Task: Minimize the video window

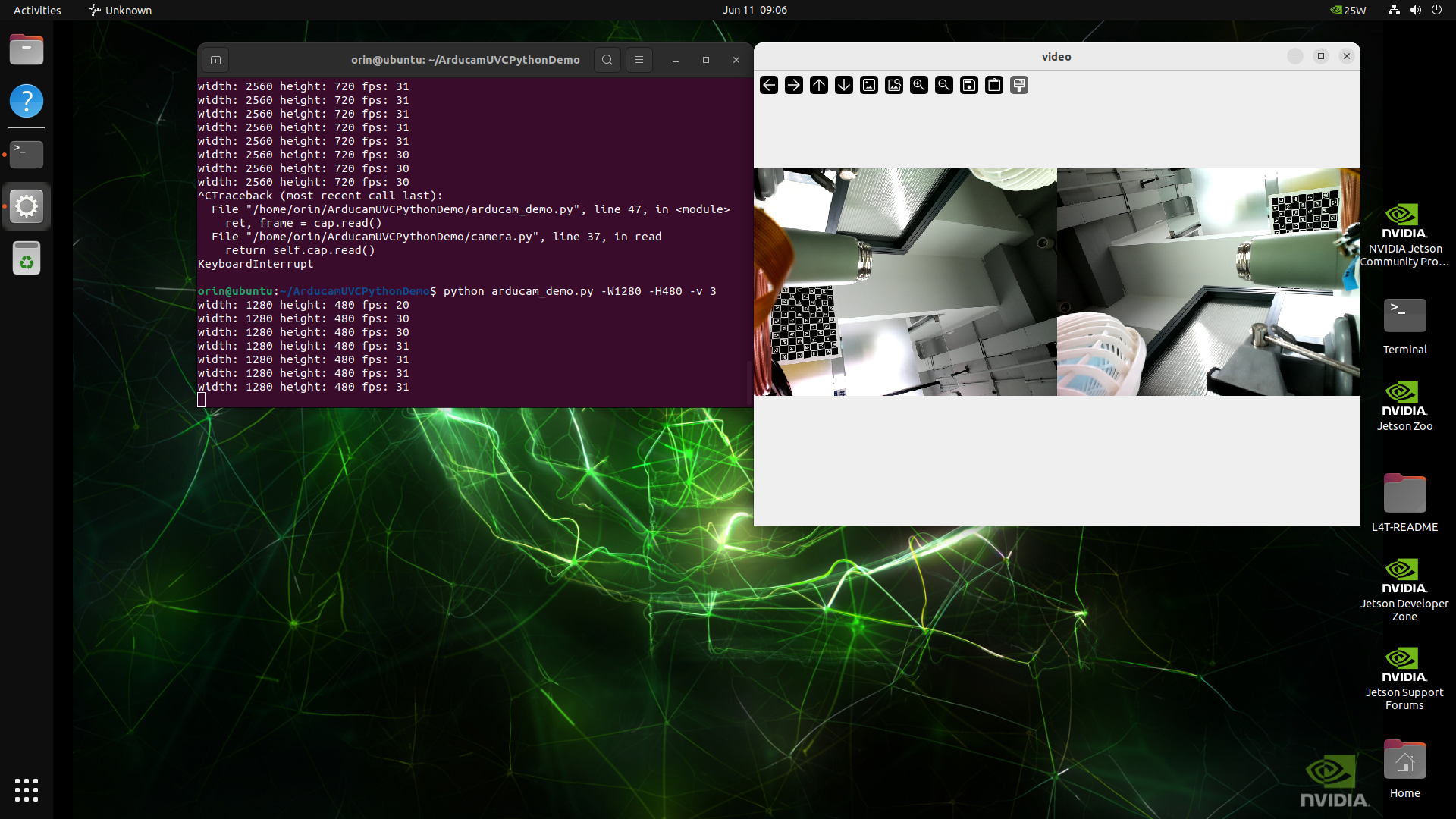Action: point(1295,56)
